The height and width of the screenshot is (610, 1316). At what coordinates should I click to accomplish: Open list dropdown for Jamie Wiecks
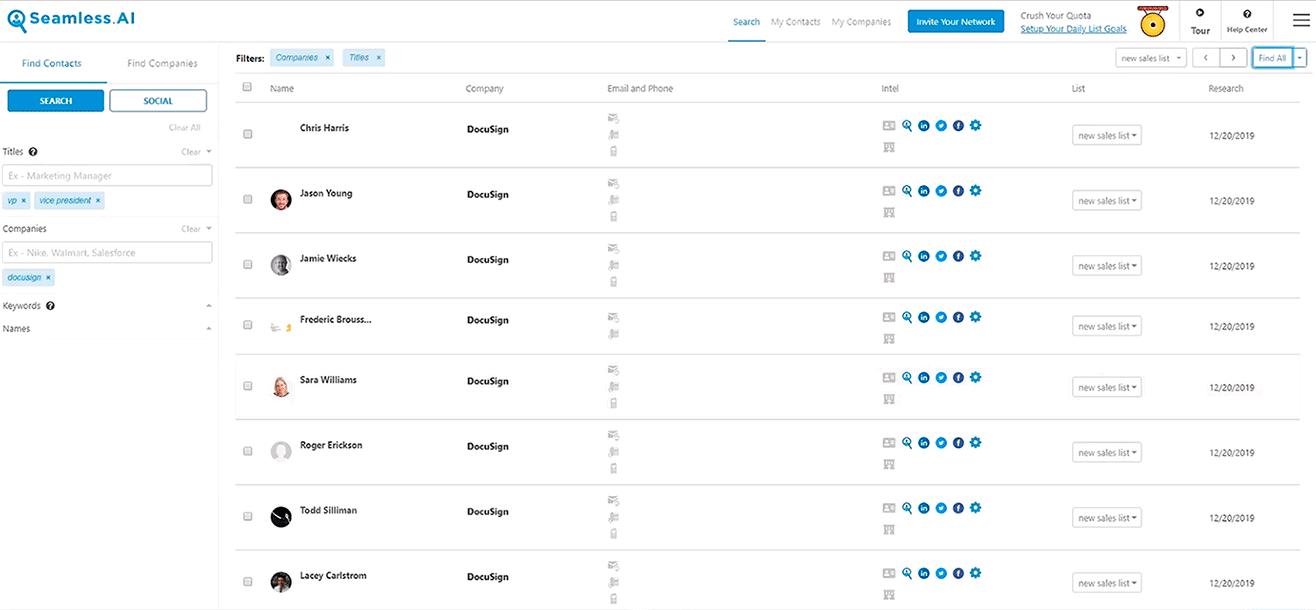point(1106,266)
